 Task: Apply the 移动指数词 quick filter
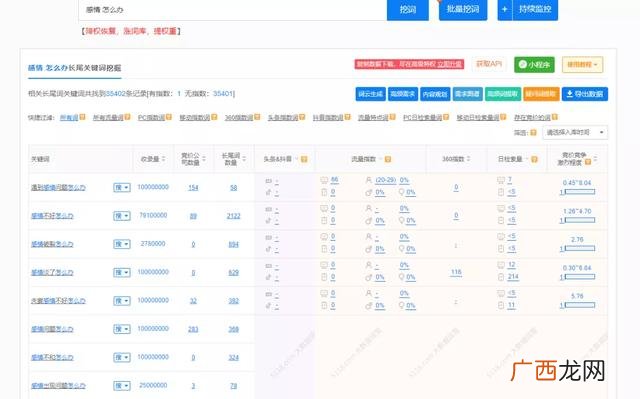click(x=195, y=117)
